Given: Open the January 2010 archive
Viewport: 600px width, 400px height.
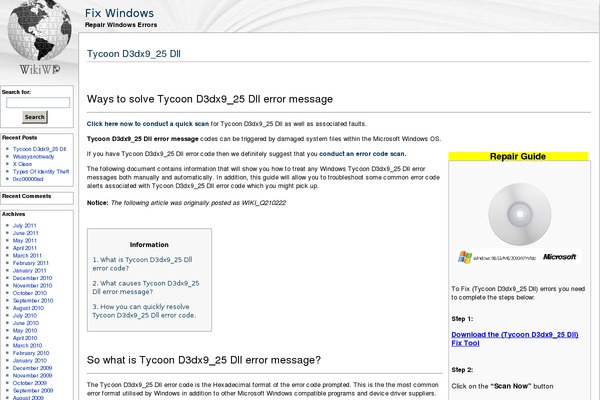Looking at the screenshot, I should [29, 361].
